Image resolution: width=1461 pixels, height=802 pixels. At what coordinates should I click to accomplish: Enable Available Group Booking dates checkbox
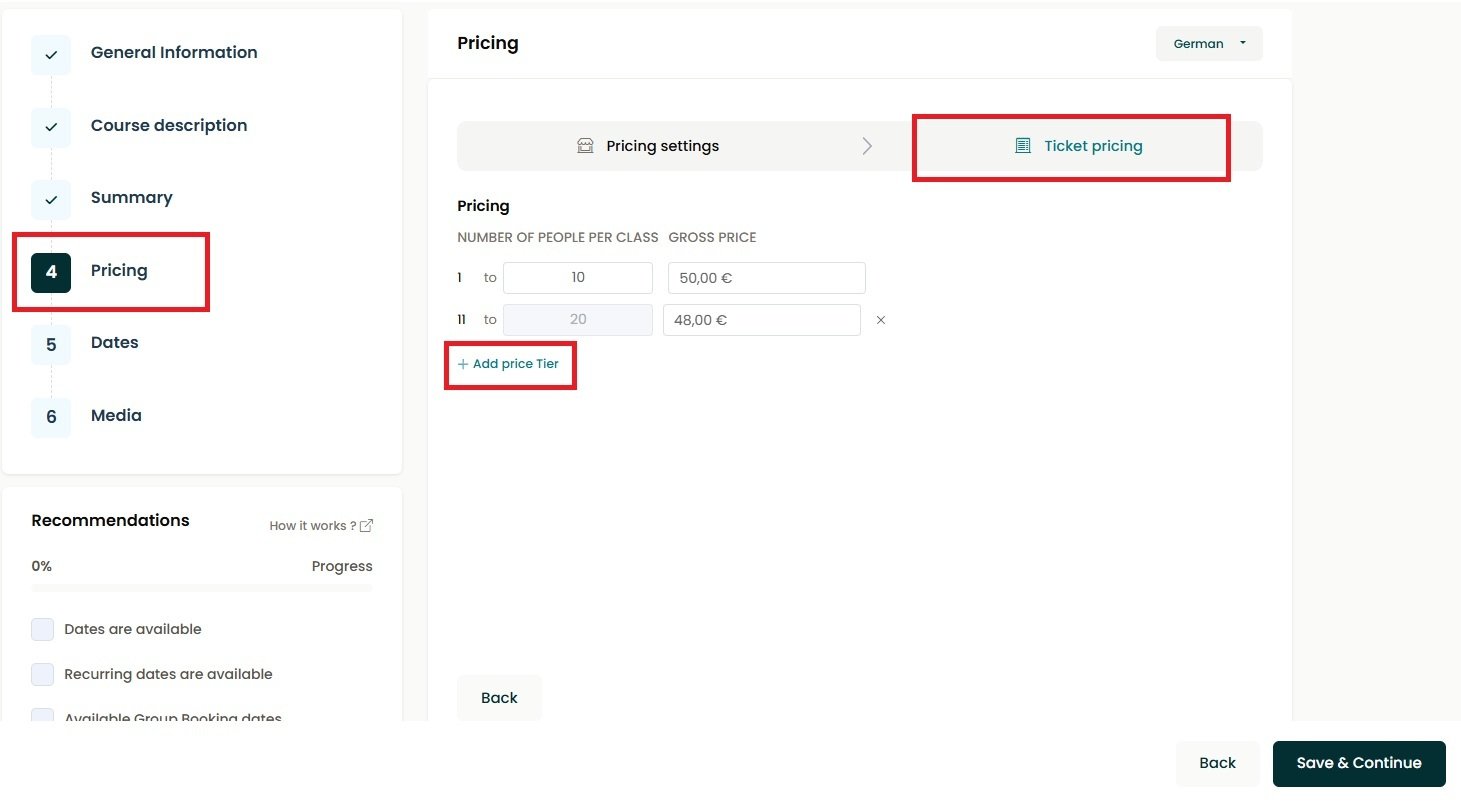(x=42, y=716)
